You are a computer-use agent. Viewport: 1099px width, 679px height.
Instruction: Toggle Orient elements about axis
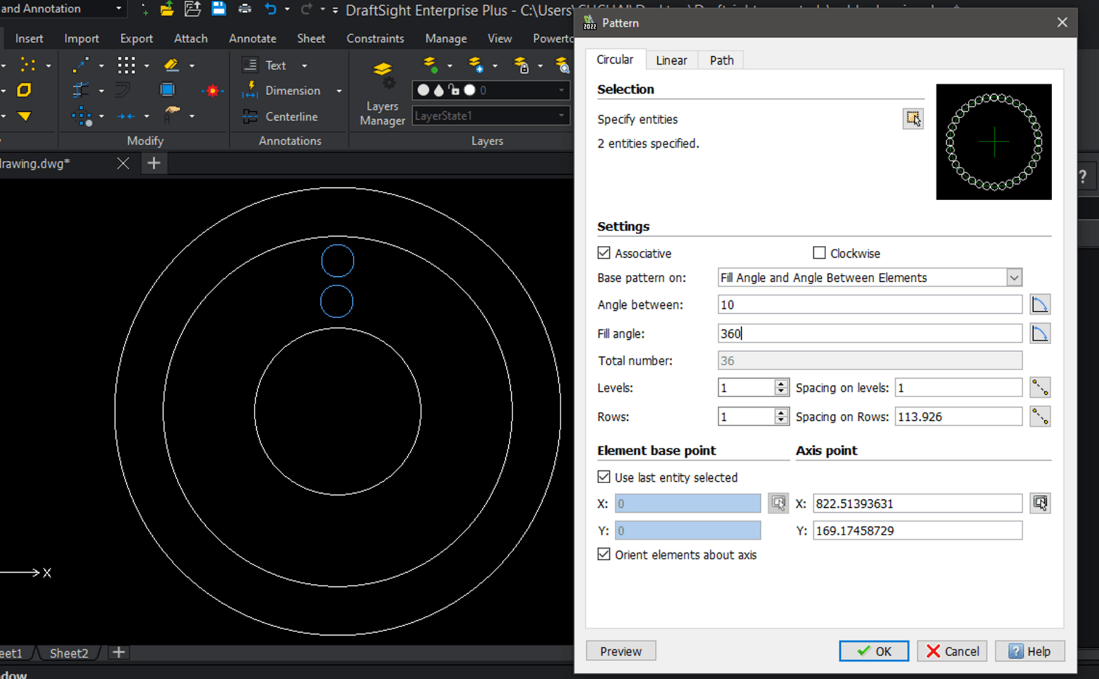(604, 554)
